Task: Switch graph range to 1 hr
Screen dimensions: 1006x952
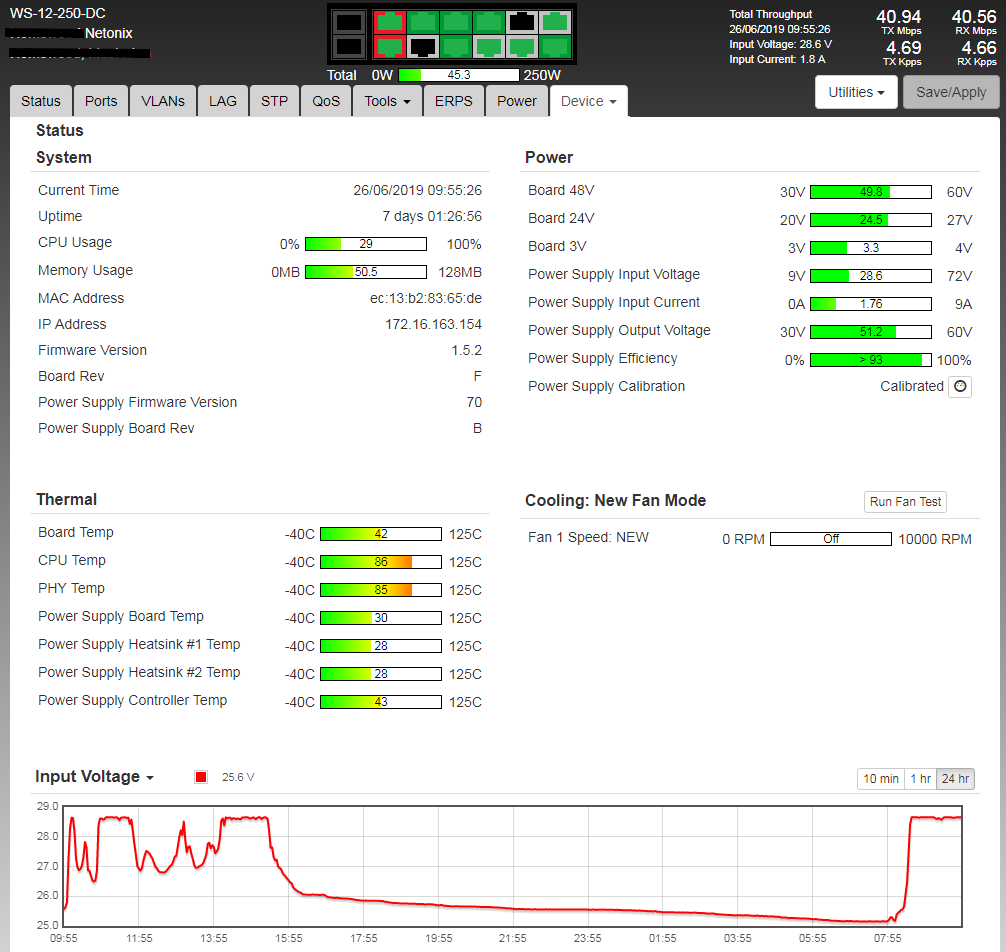Action: point(919,779)
